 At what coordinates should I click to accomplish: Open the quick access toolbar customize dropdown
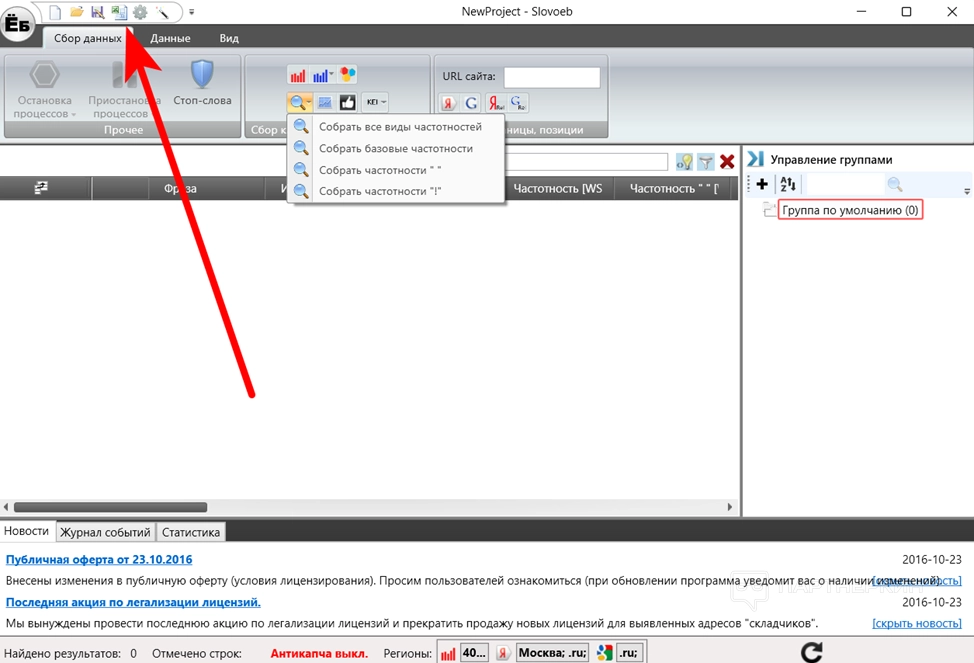[191, 12]
